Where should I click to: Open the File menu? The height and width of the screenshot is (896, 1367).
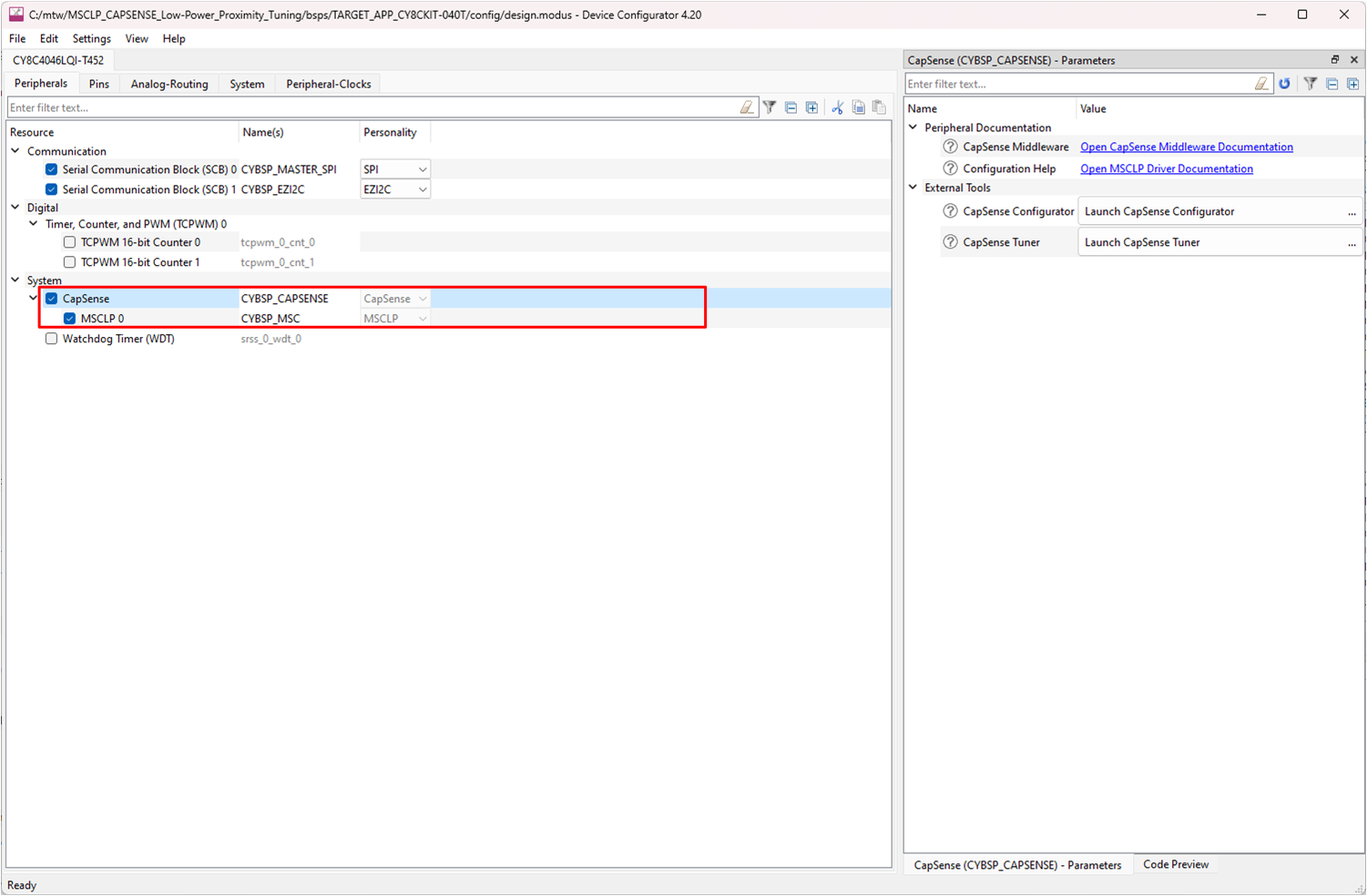click(x=17, y=38)
